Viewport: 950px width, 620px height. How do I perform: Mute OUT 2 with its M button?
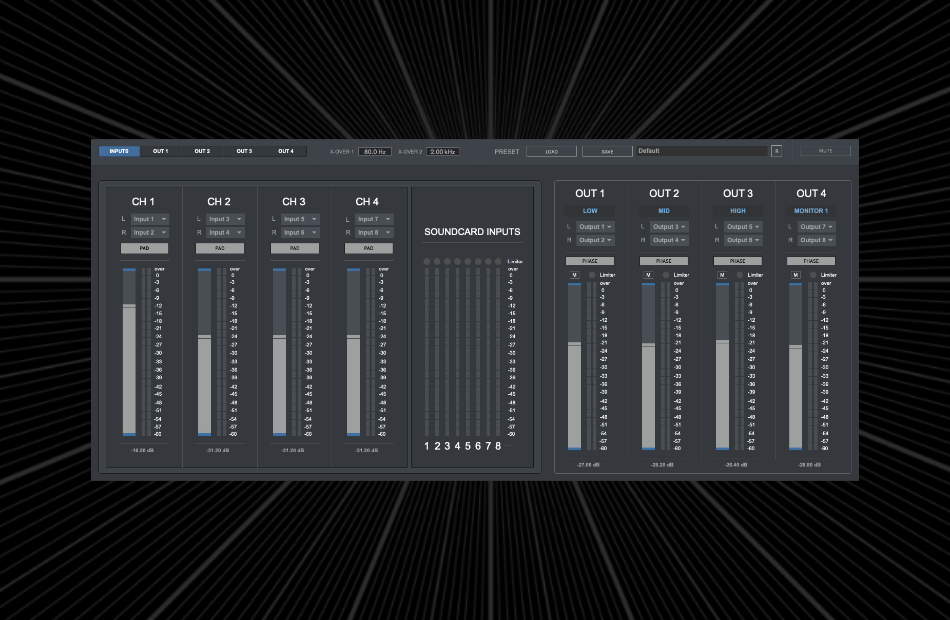[x=648, y=275]
